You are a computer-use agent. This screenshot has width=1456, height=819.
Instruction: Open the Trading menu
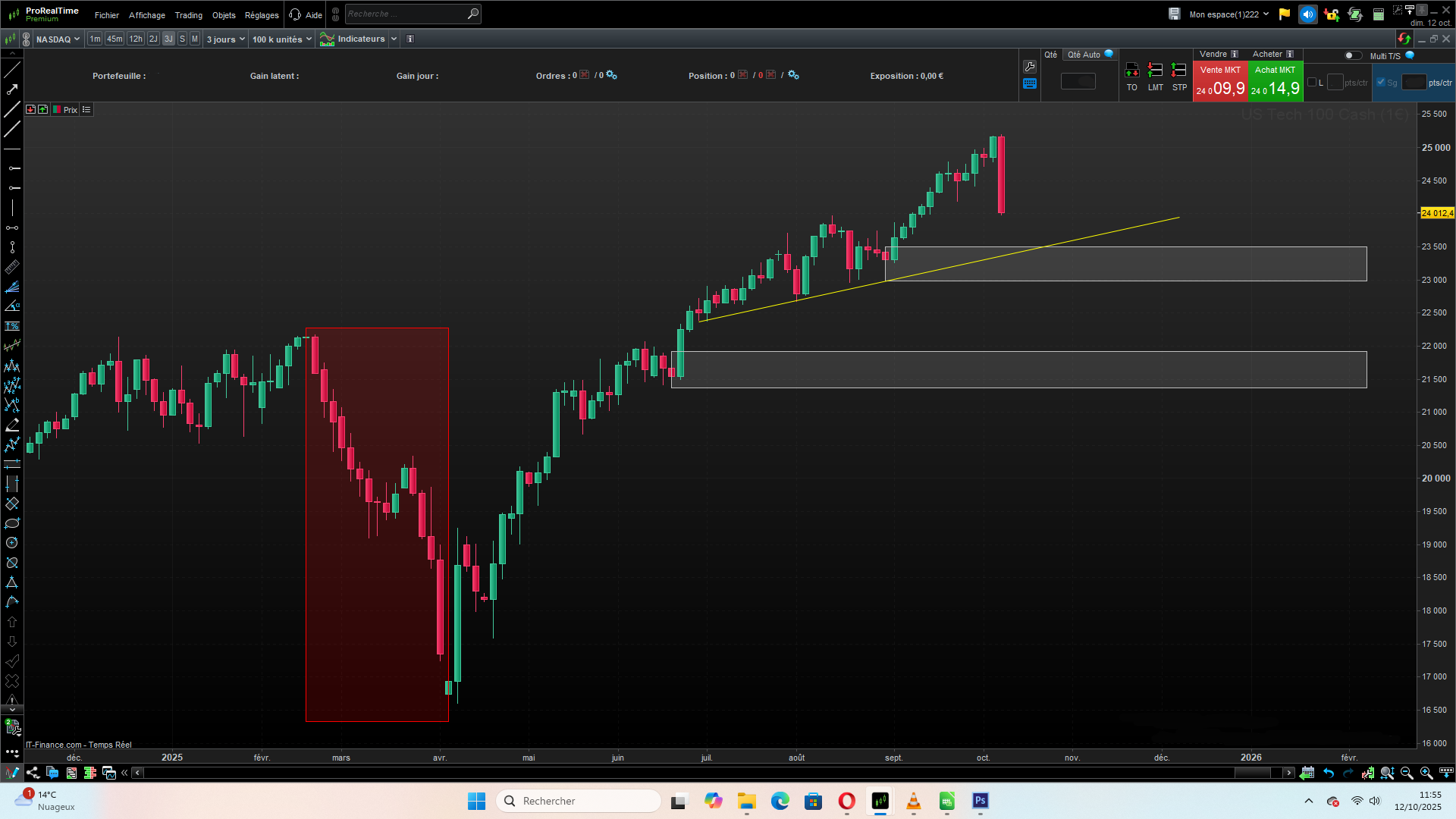(188, 15)
